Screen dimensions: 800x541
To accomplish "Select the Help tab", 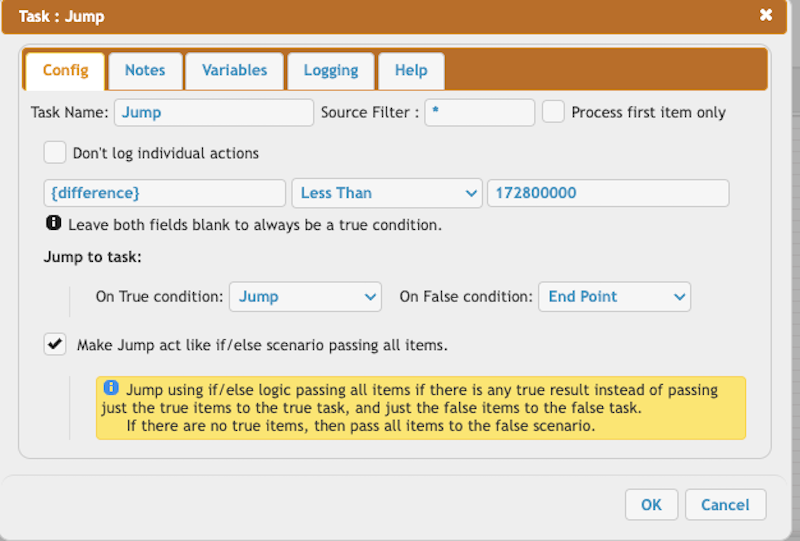I will click(x=411, y=70).
